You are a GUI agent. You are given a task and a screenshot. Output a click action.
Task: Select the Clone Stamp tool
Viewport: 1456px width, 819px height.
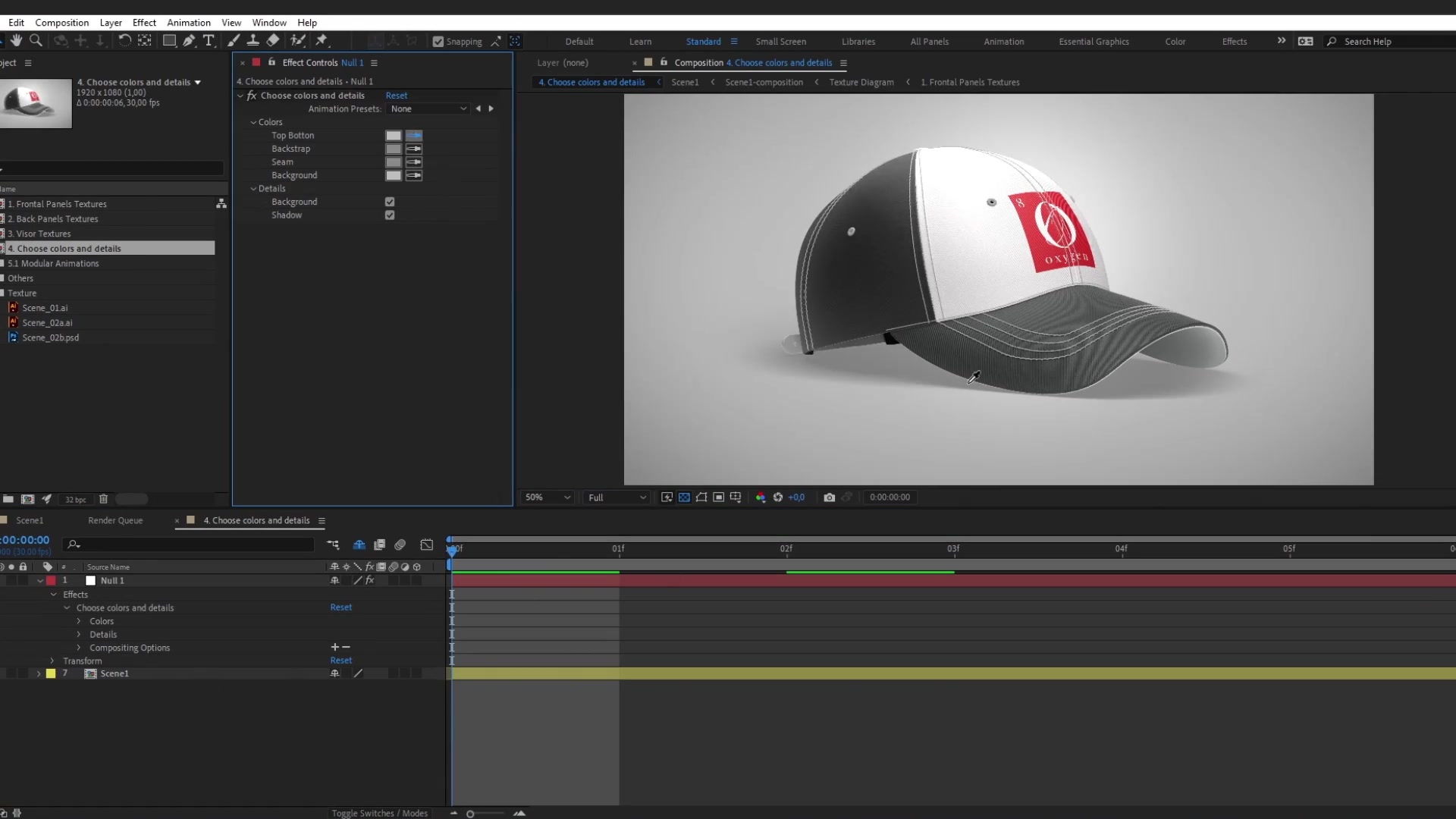pyautogui.click(x=254, y=40)
